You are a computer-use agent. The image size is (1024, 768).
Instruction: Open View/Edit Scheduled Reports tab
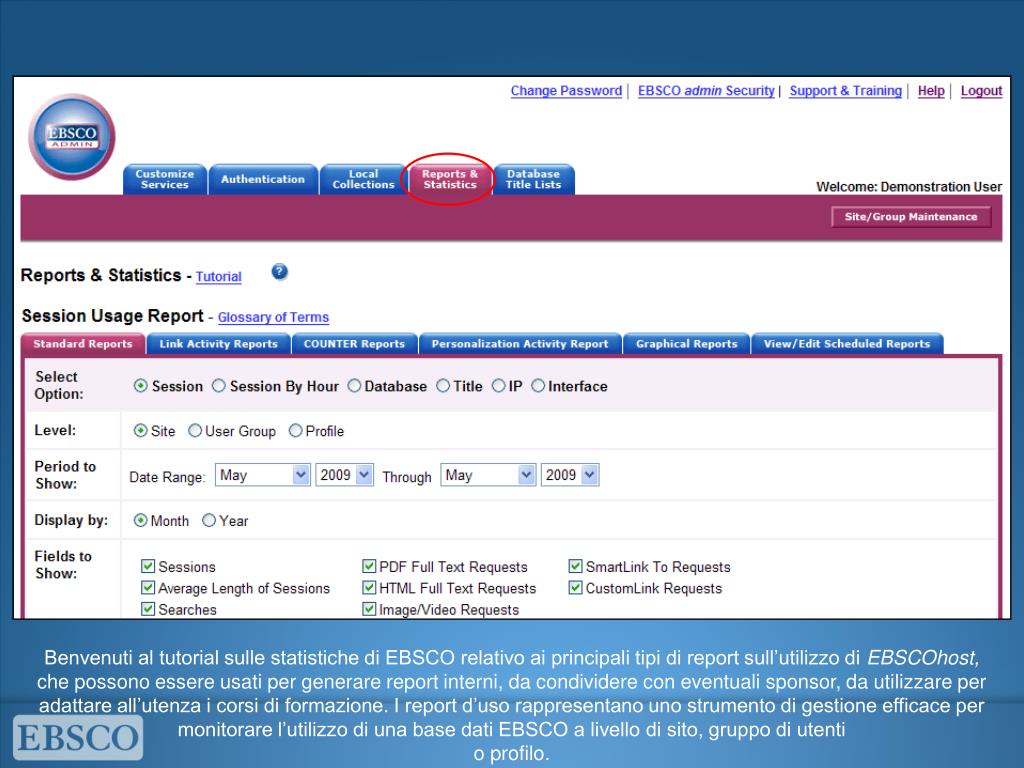(847, 344)
